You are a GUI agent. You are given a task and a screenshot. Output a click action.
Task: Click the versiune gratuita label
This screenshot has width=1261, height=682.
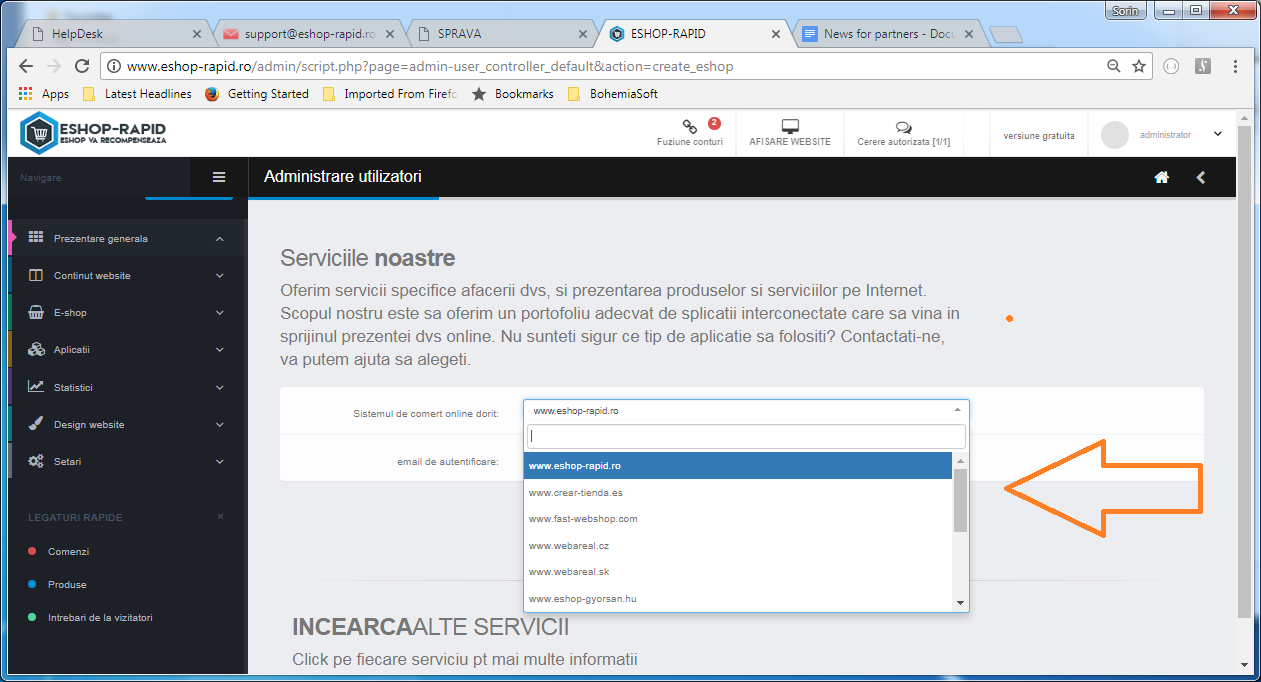tap(1039, 136)
